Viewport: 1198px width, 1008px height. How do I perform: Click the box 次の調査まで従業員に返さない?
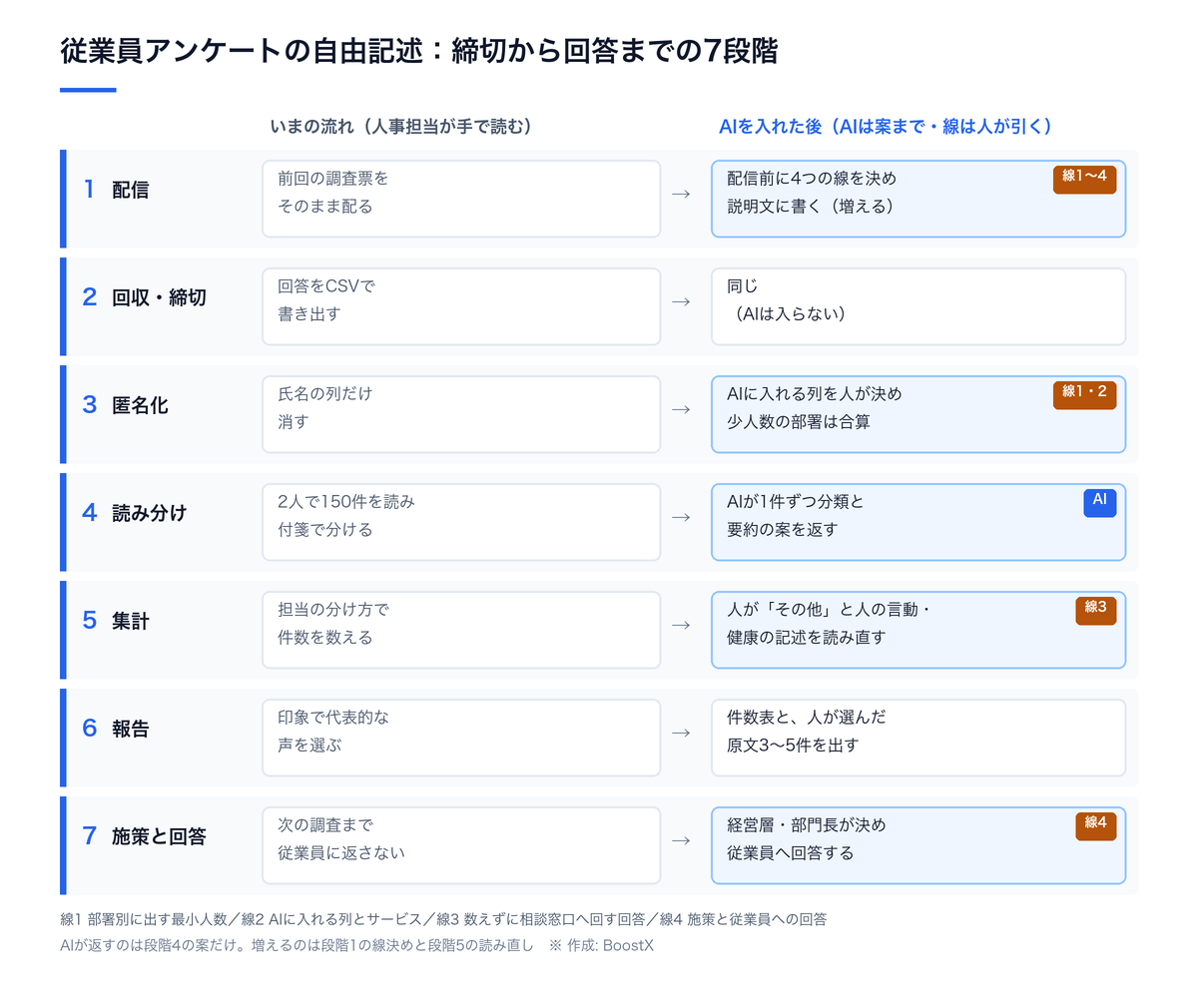461,845
